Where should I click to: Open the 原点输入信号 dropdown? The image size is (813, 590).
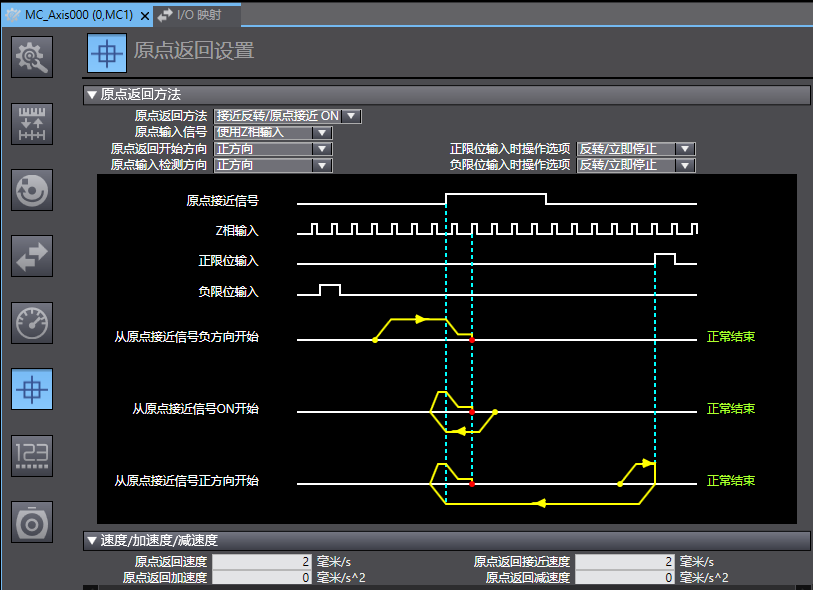(x=322, y=132)
